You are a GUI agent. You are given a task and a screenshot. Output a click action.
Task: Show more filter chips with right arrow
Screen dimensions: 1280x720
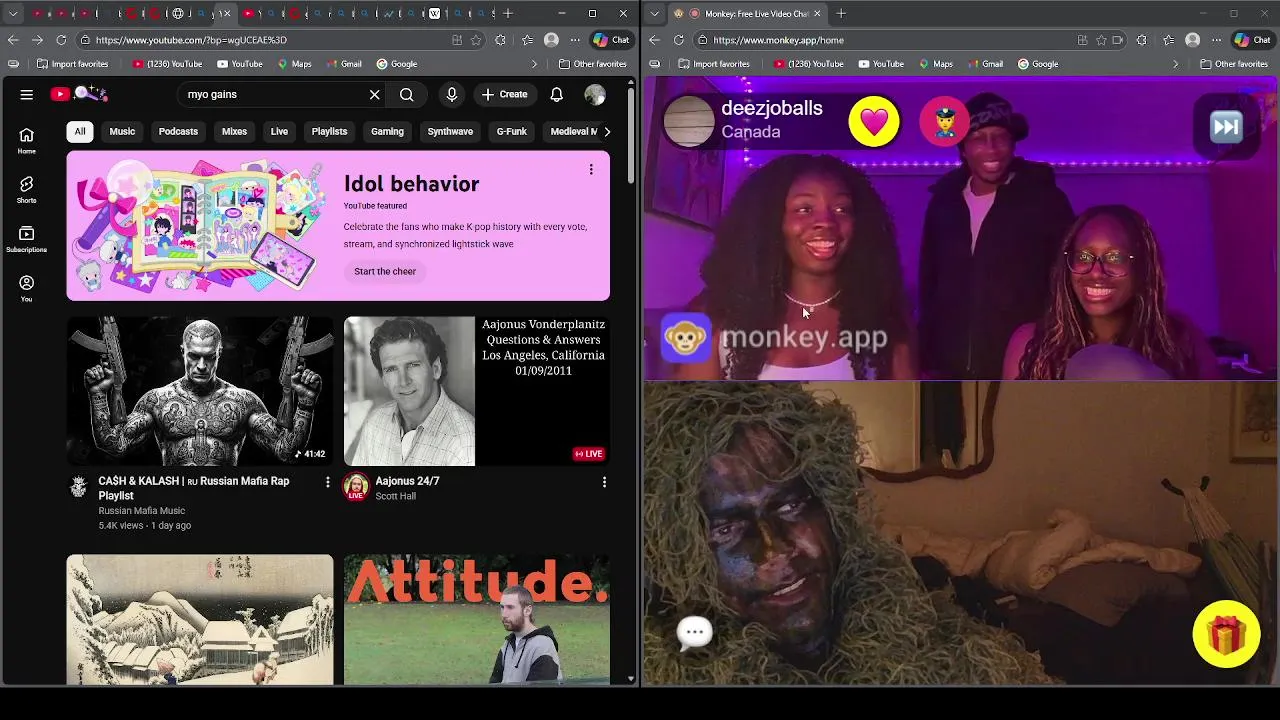pyautogui.click(x=606, y=131)
